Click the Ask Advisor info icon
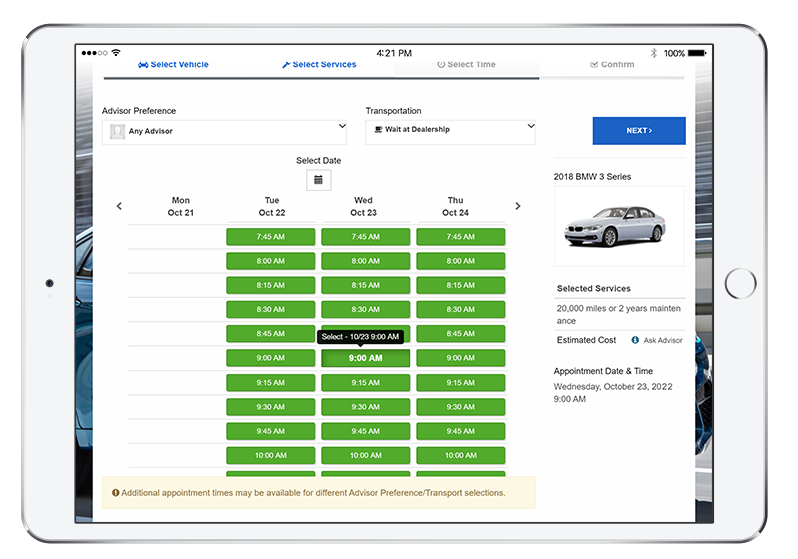Screen dimensions: 798x559 [635, 341]
